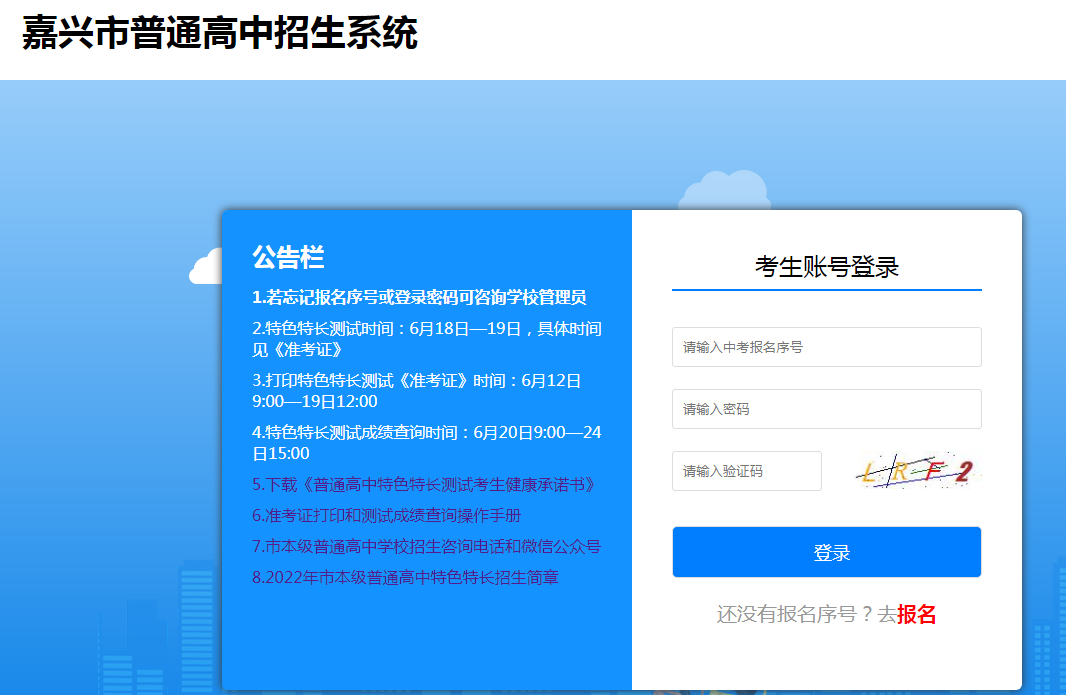Select notice 1 about forgotten 报名序号

tap(419, 298)
